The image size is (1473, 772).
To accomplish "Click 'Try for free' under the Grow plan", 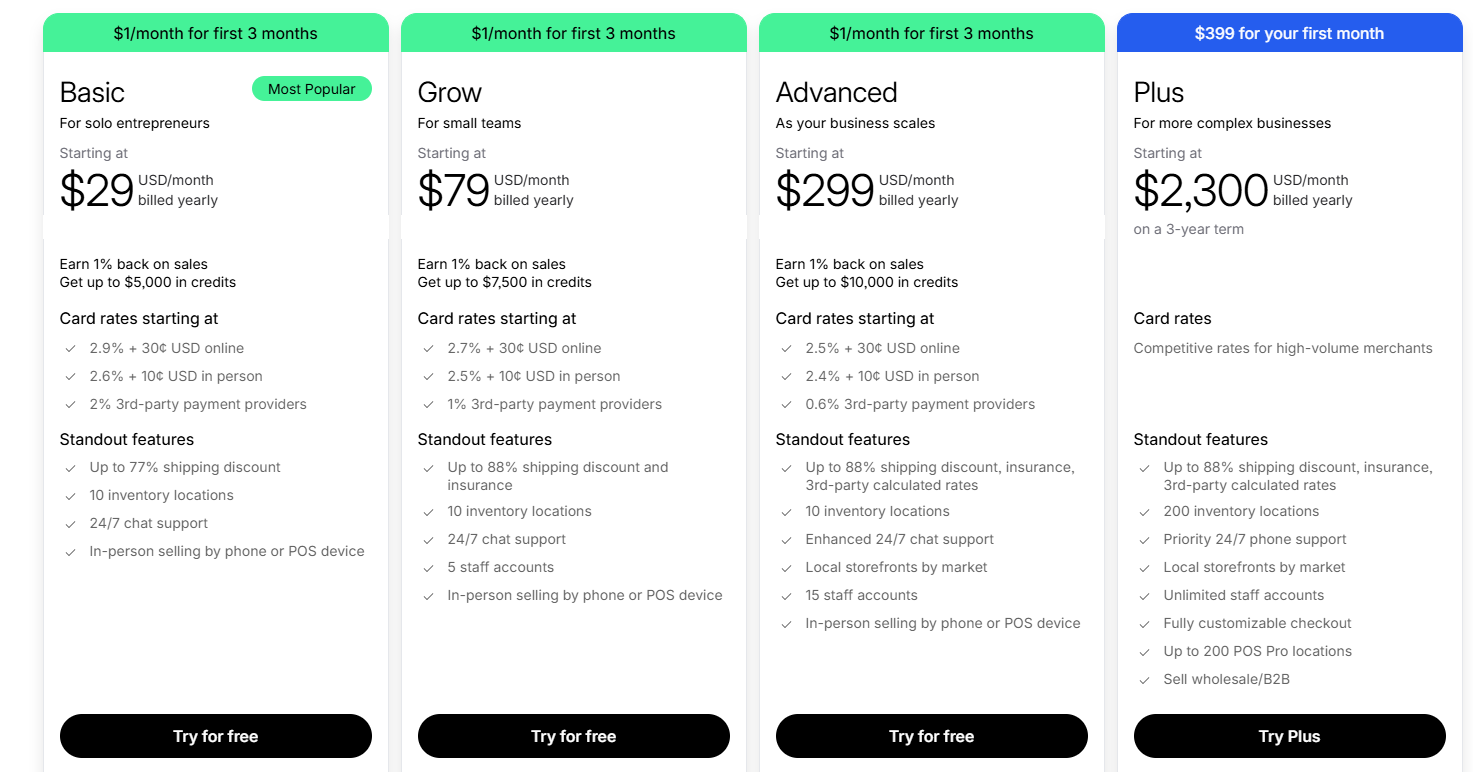I will tap(573, 736).
